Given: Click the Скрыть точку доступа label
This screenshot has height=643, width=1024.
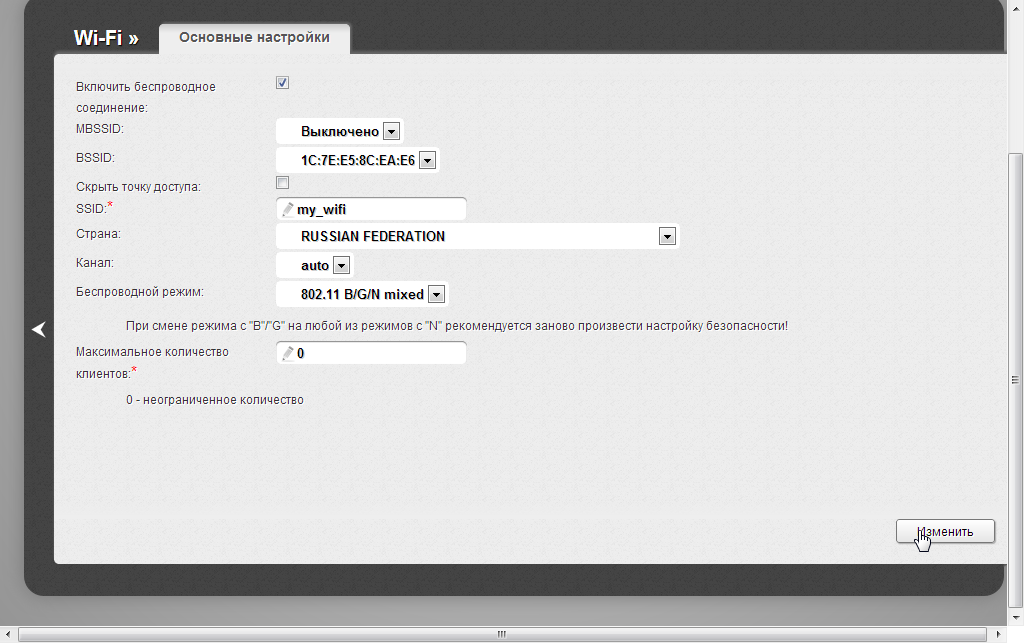Looking at the screenshot, I should coord(138,187).
